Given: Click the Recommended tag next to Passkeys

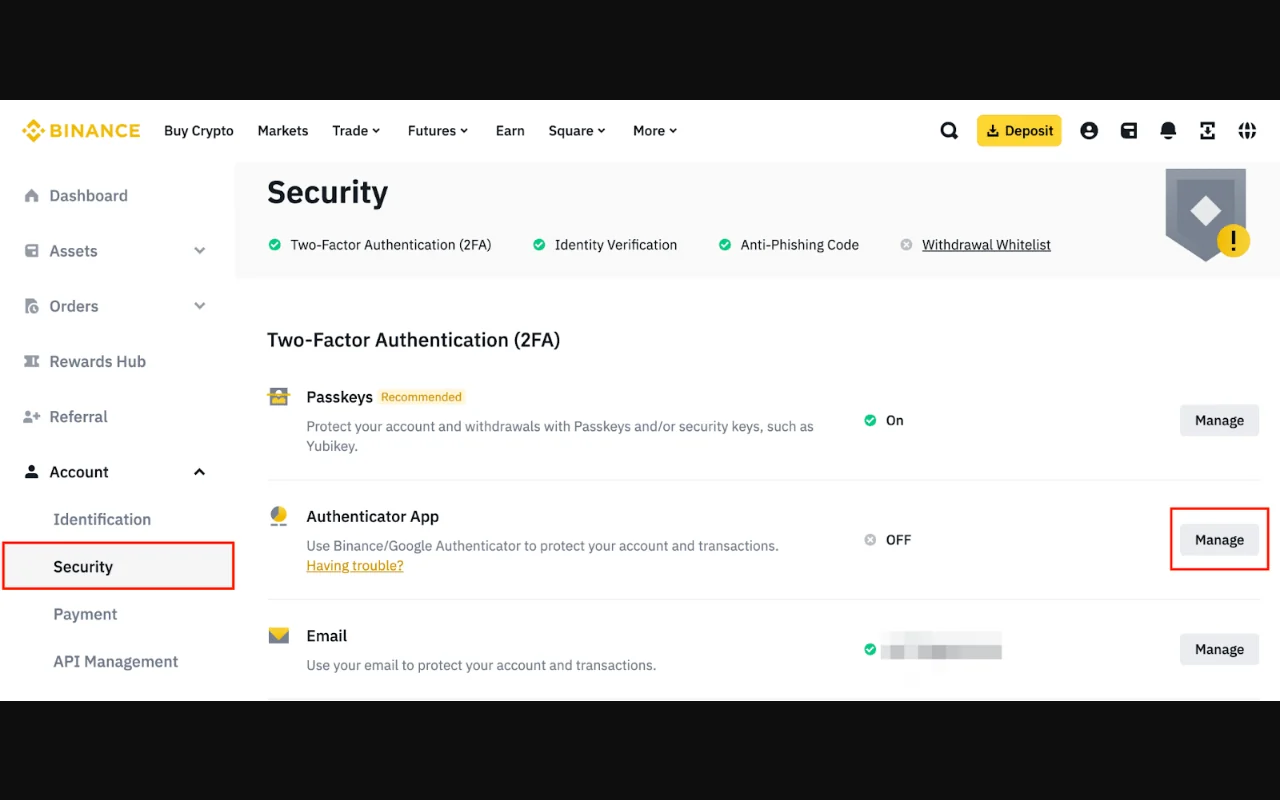Looking at the screenshot, I should (421, 397).
